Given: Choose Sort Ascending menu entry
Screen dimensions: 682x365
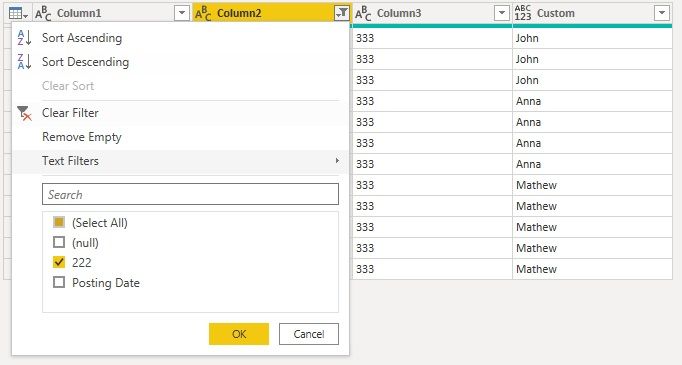Looking at the screenshot, I should [x=181, y=38].
